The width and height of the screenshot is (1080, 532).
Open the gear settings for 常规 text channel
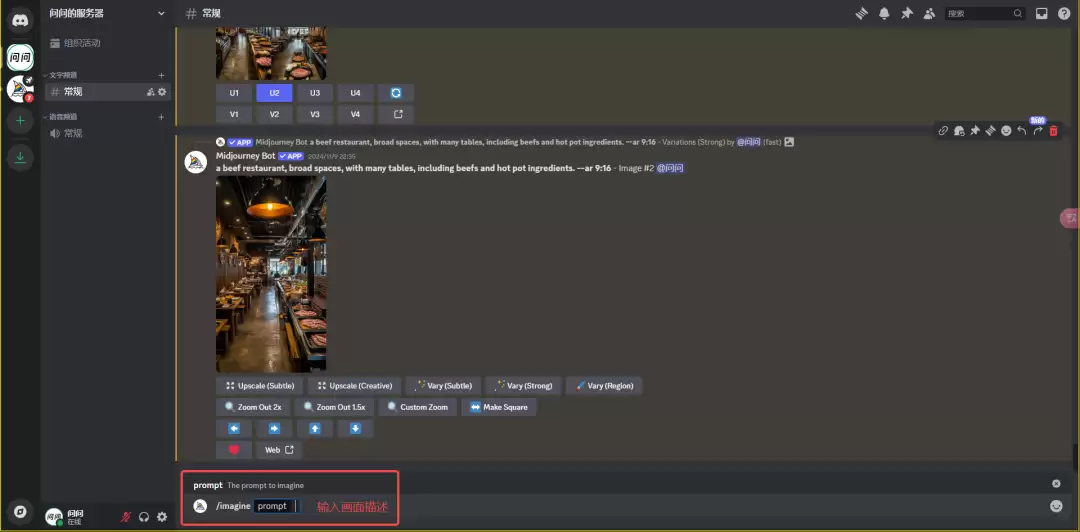coord(163,92)
